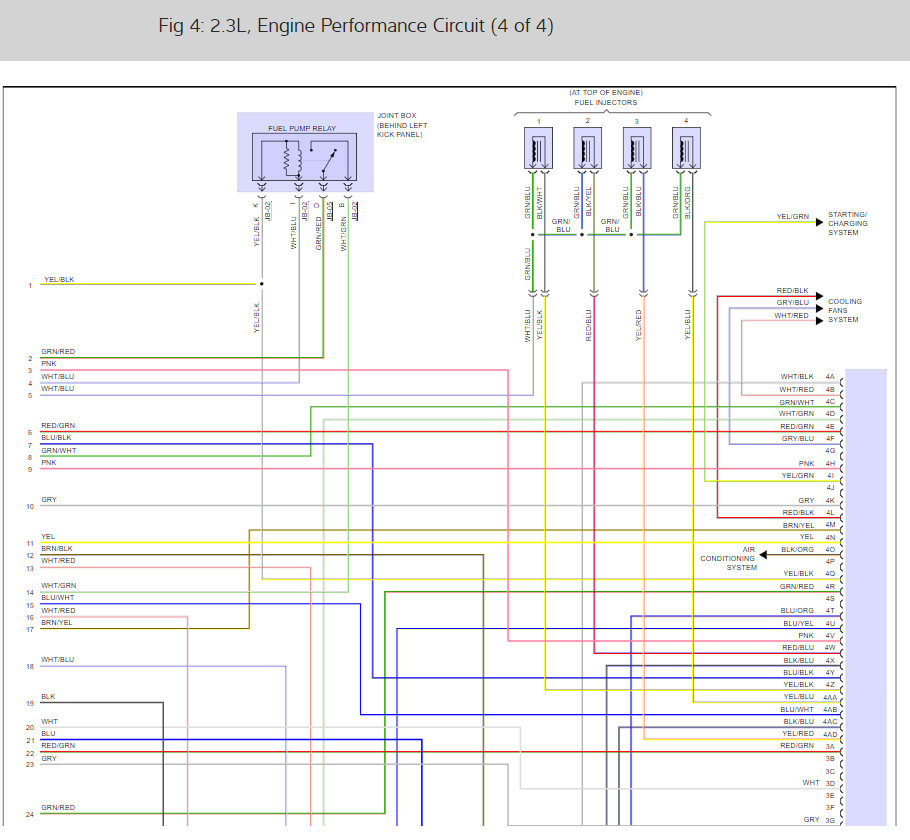Click the vertical WHT/GRN label at relay terminal B

point(343,234)
